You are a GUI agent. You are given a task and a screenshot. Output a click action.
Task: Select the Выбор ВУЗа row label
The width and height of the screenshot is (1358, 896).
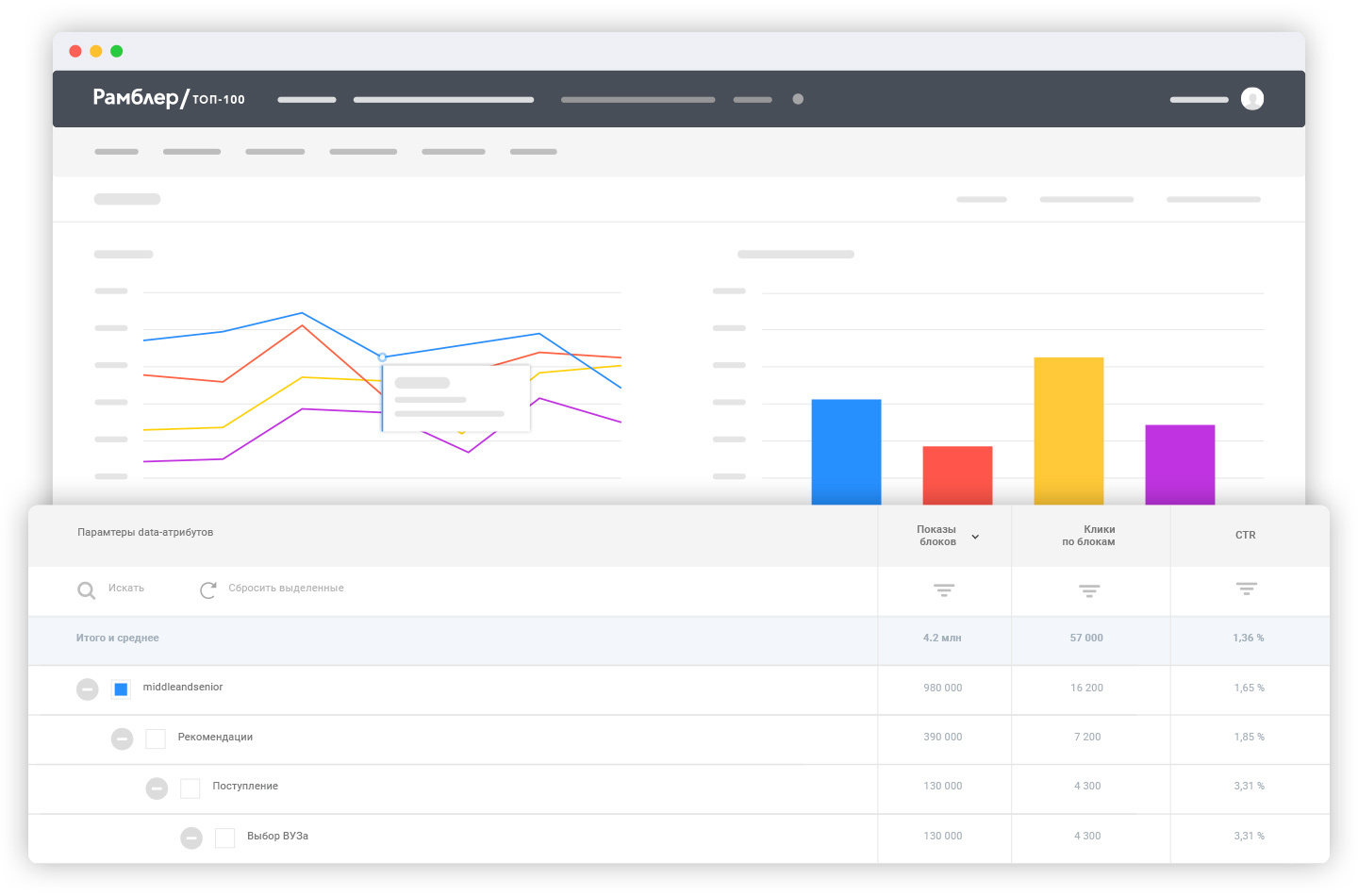pyautogui.click(x=277, y=836)
